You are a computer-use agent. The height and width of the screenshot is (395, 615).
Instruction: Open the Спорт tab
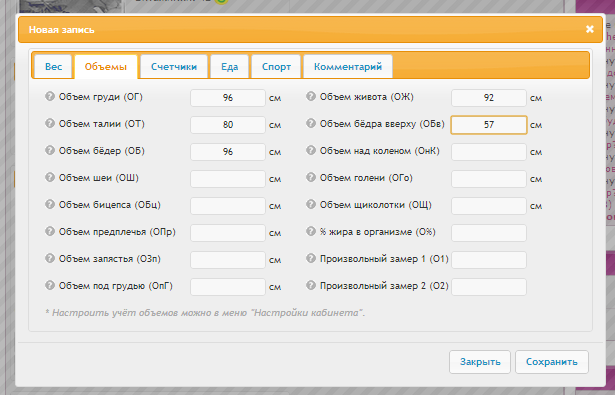pyautogui.click(x=277, y=67)
